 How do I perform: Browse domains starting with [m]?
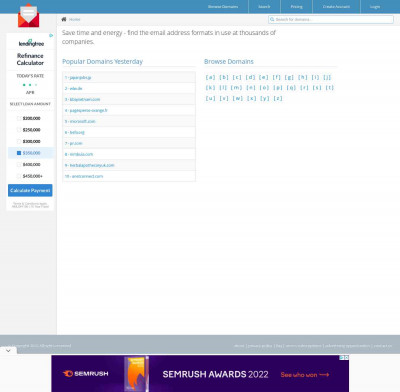tap(236, 88)
